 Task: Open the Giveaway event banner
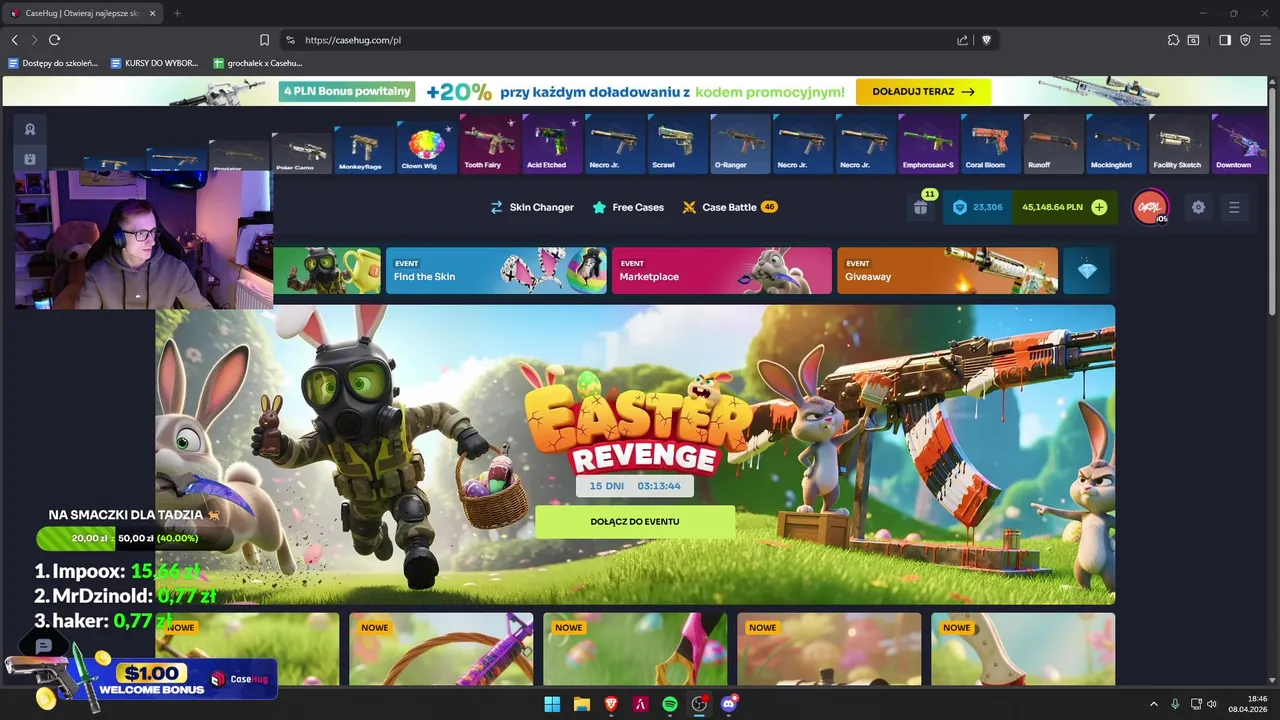947,270
